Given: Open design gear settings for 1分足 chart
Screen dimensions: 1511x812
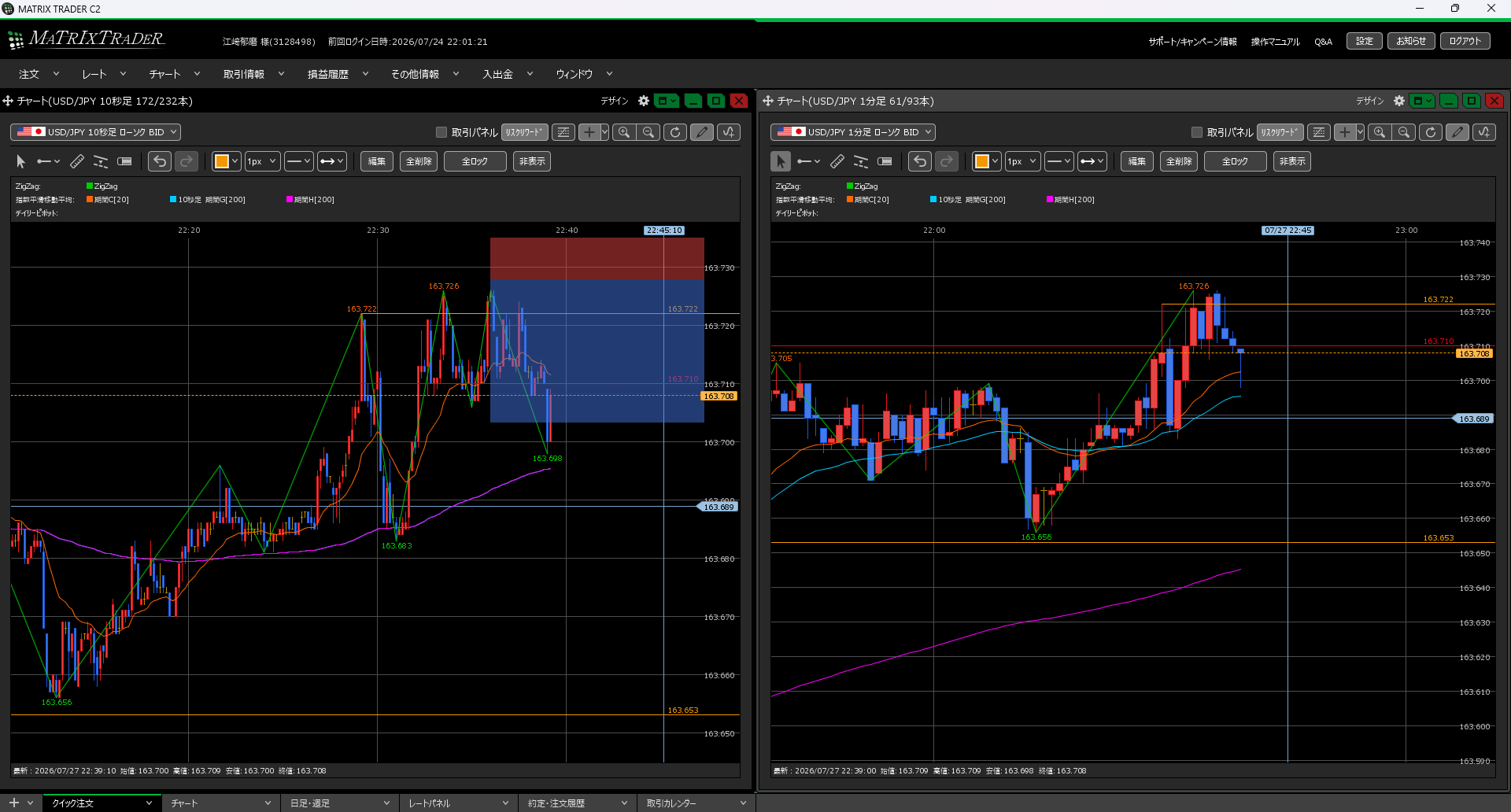Looking at the screenshot, I should tap(1399, 101).
